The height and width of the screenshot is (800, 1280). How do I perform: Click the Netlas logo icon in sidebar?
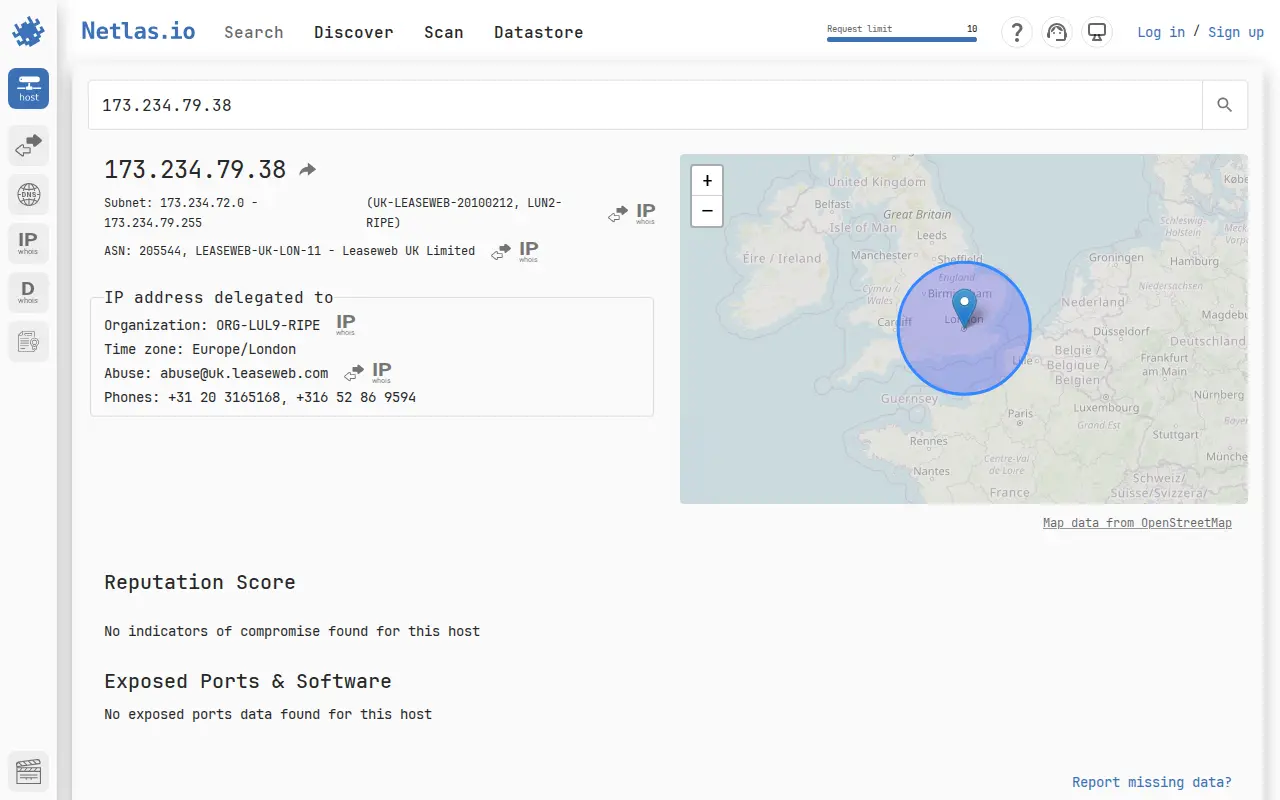coord(28,31)
